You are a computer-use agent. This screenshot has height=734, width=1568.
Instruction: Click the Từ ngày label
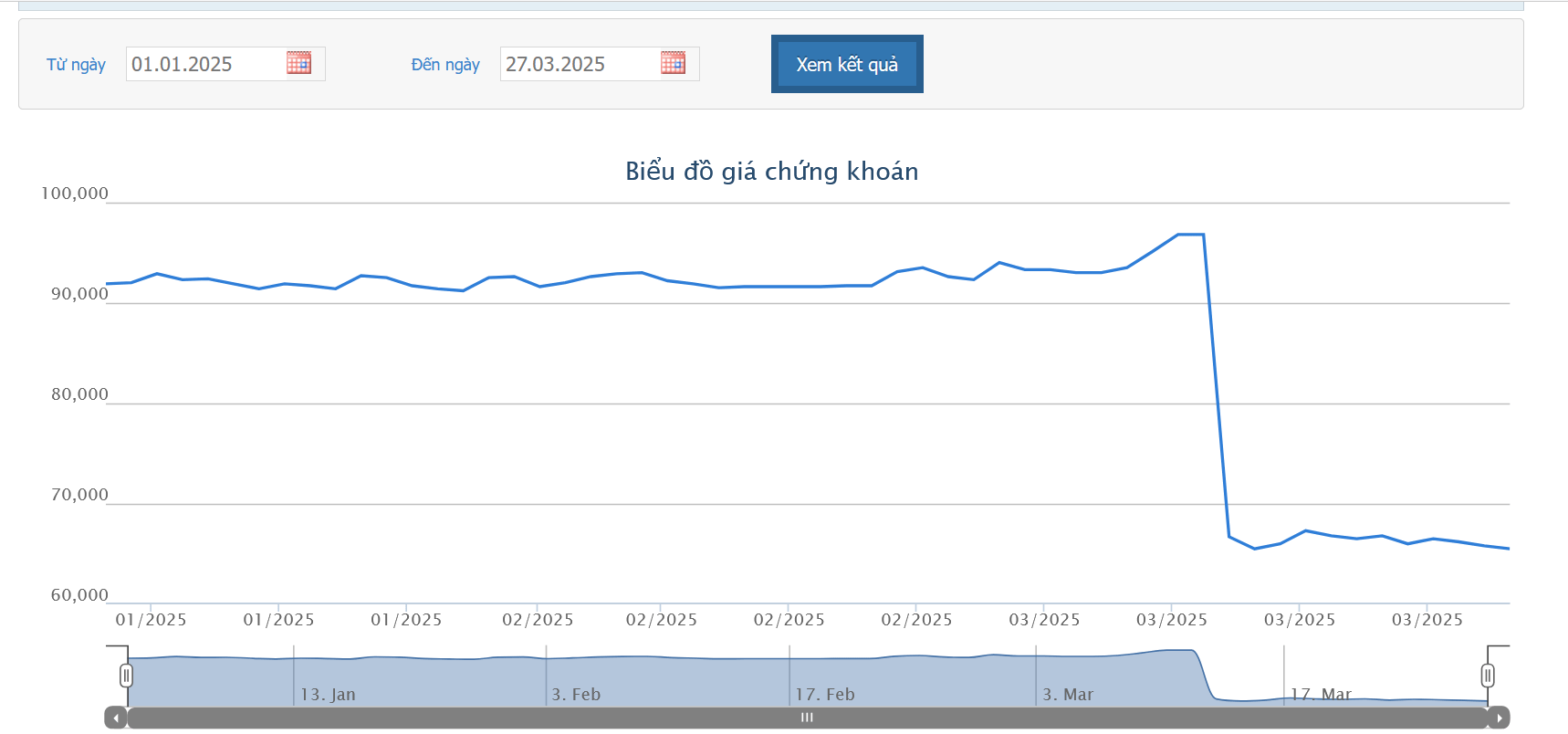(x=76, y=65)
